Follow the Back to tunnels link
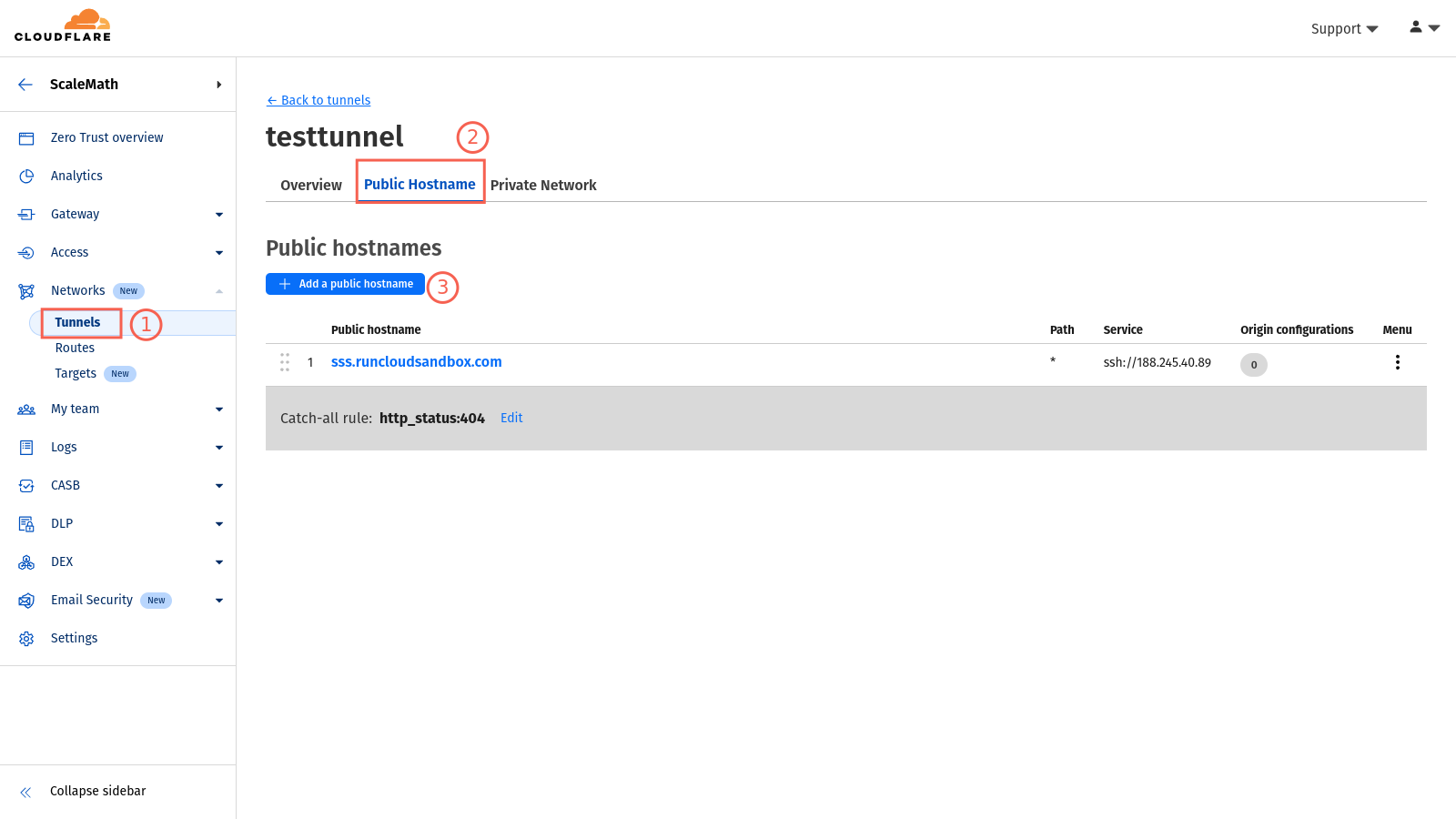Screen dimensions: 1456x819 tap(318, 100)
